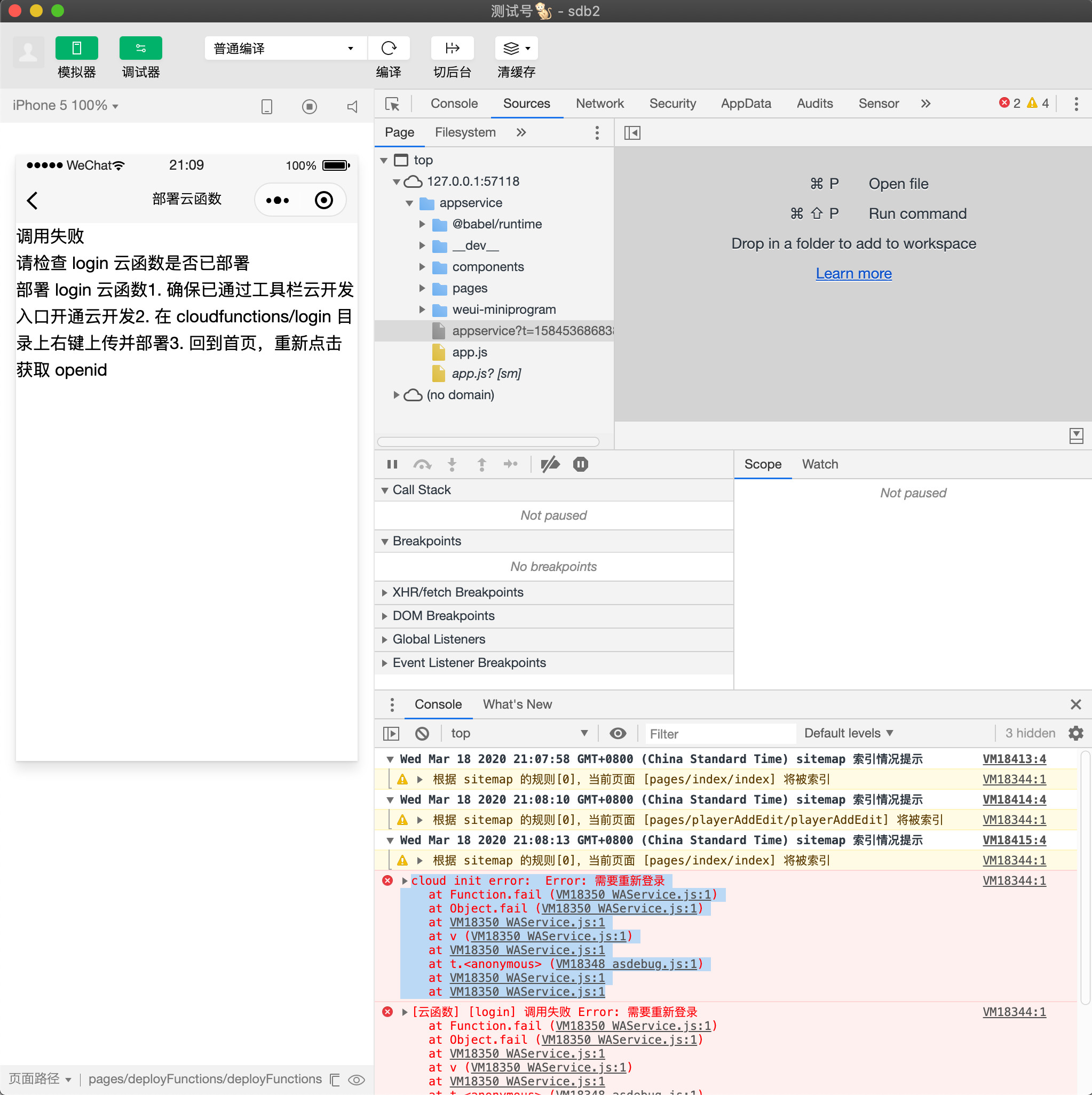Toggle the simulator (模拟器) panel
The width and height of the screenshot is (1092, 1095).
[x=76, y=48]
